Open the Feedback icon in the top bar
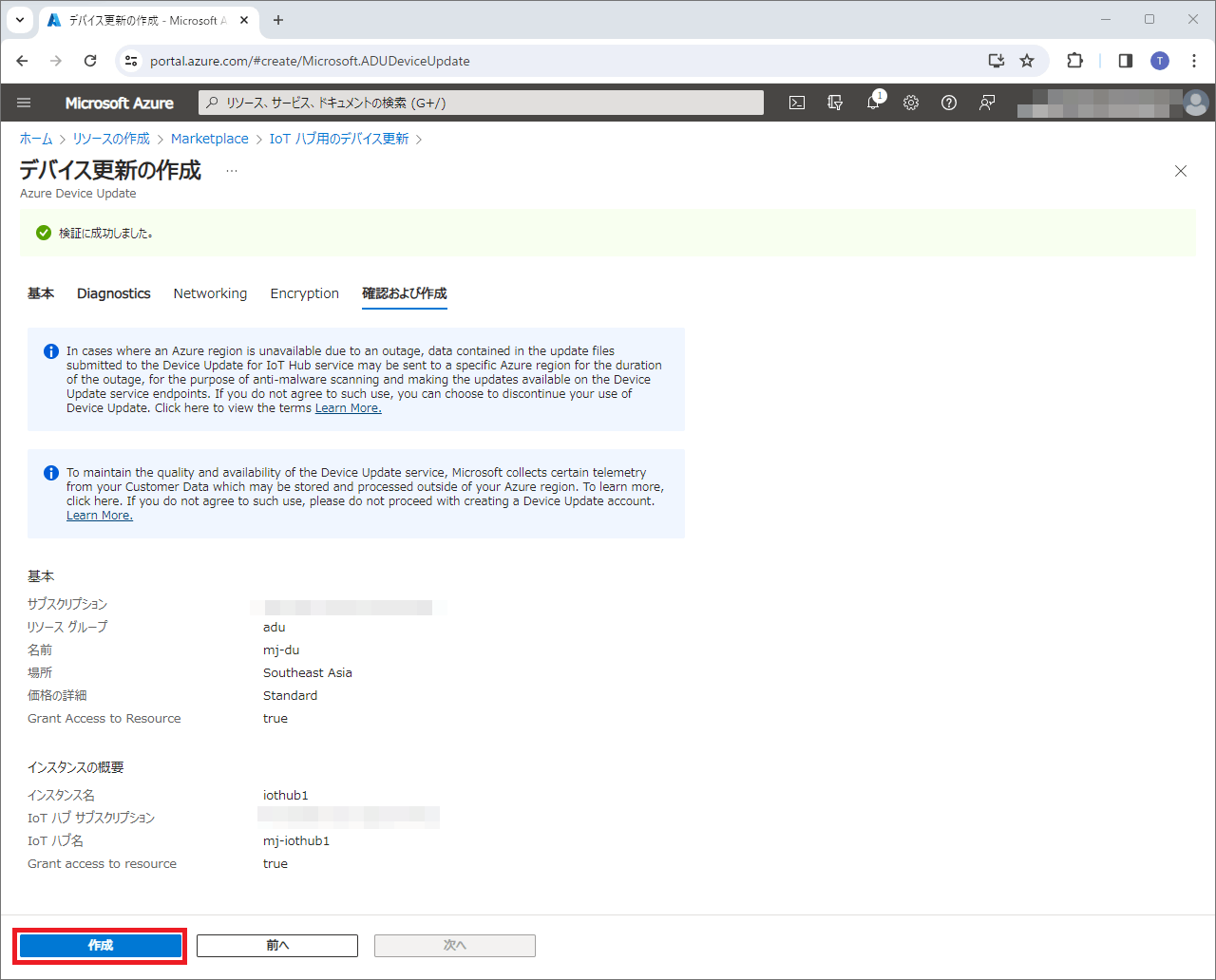 click(987, 103)
